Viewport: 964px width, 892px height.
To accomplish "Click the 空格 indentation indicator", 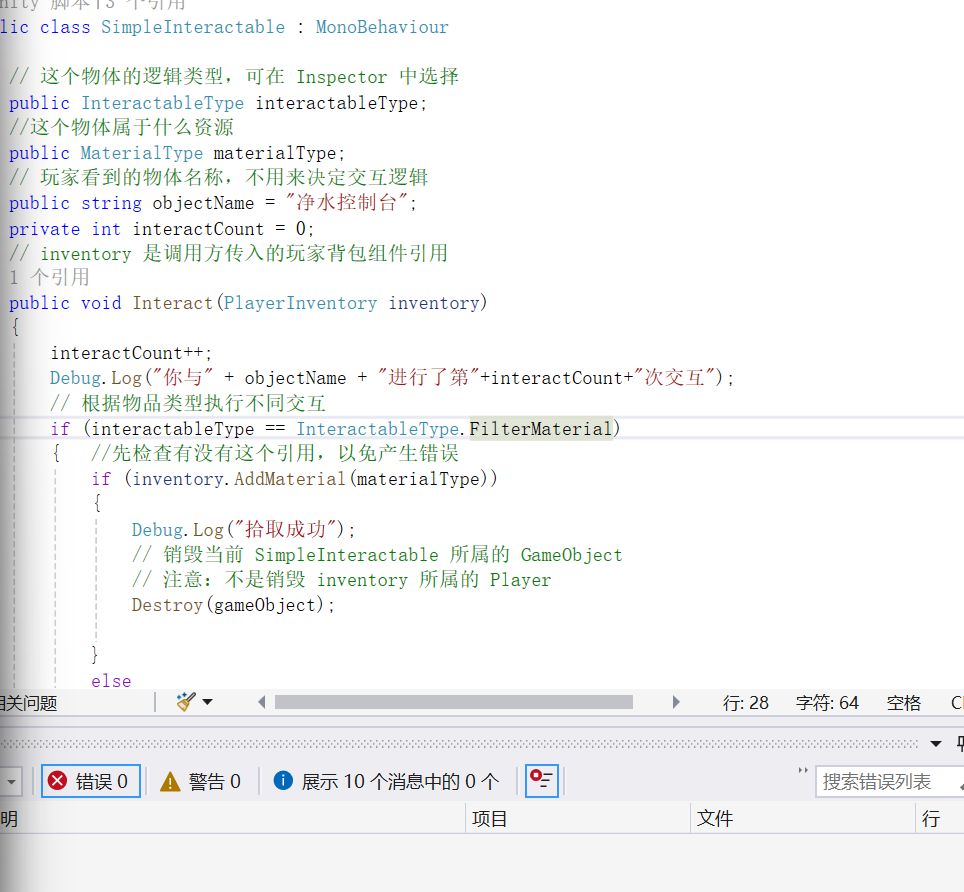I will click(904, 703).
